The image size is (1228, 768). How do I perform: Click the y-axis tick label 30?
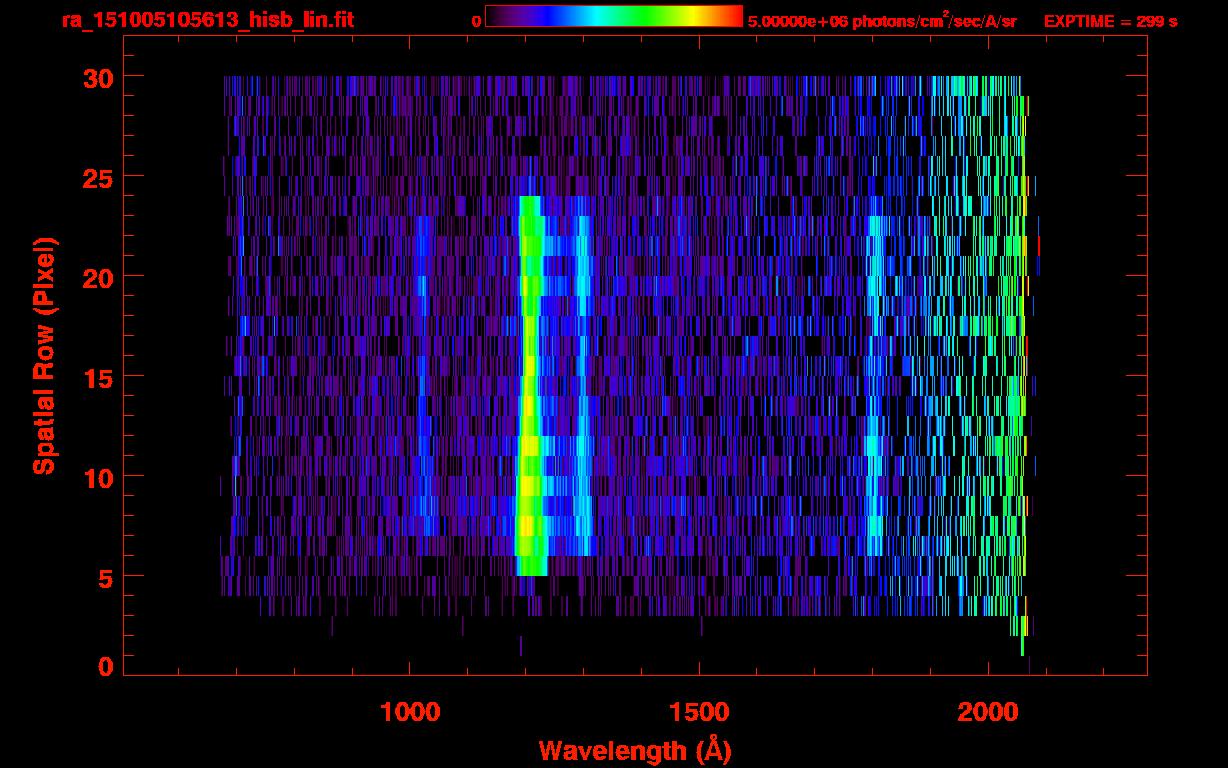[x=98, y=77]
